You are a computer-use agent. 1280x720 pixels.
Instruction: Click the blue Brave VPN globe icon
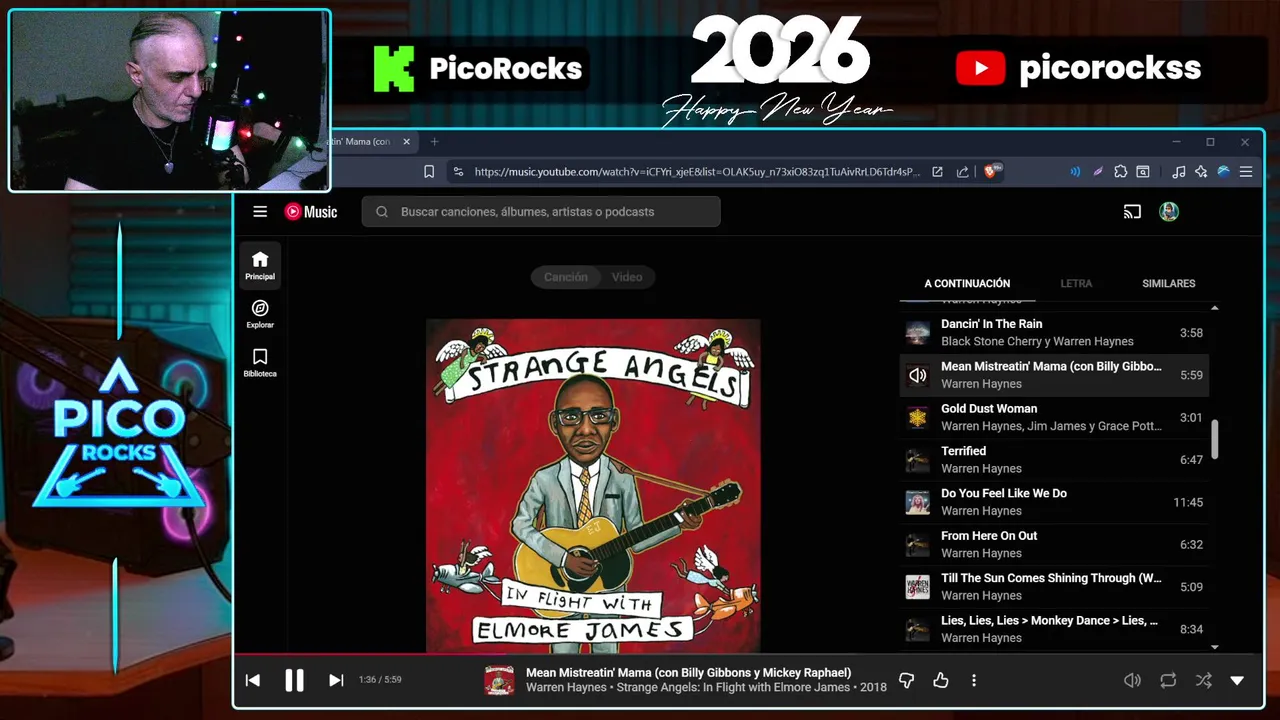[1223, 172]
